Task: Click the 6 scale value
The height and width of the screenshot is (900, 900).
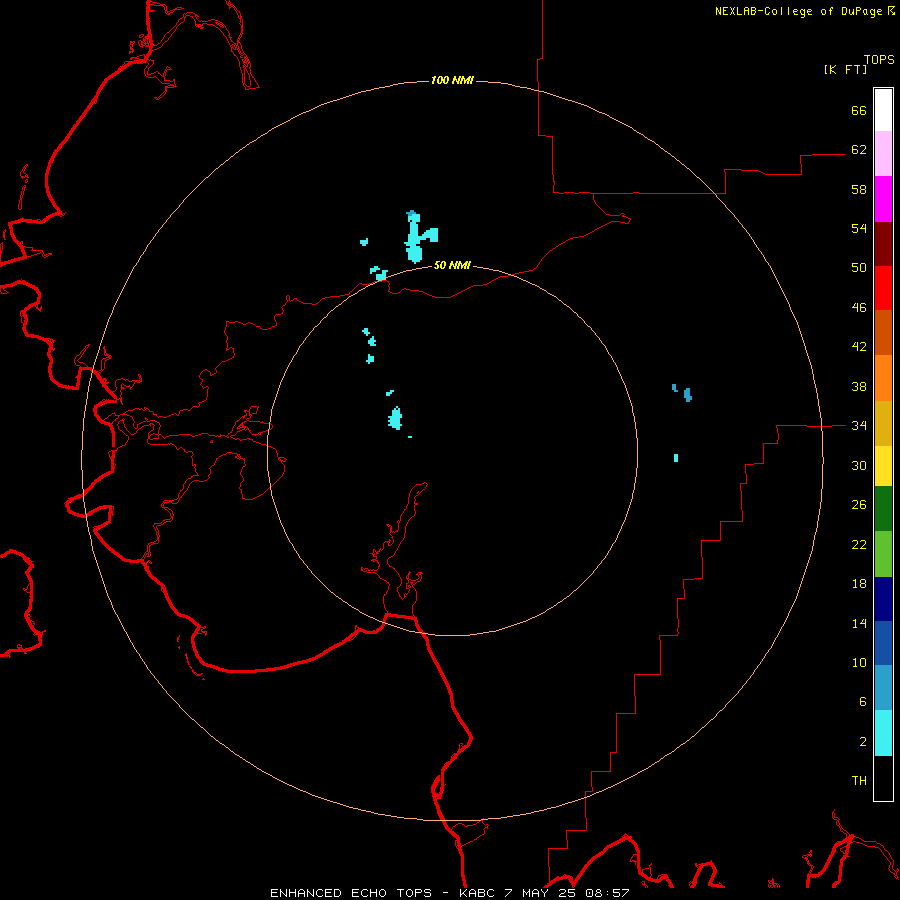Action: (863, 701)
